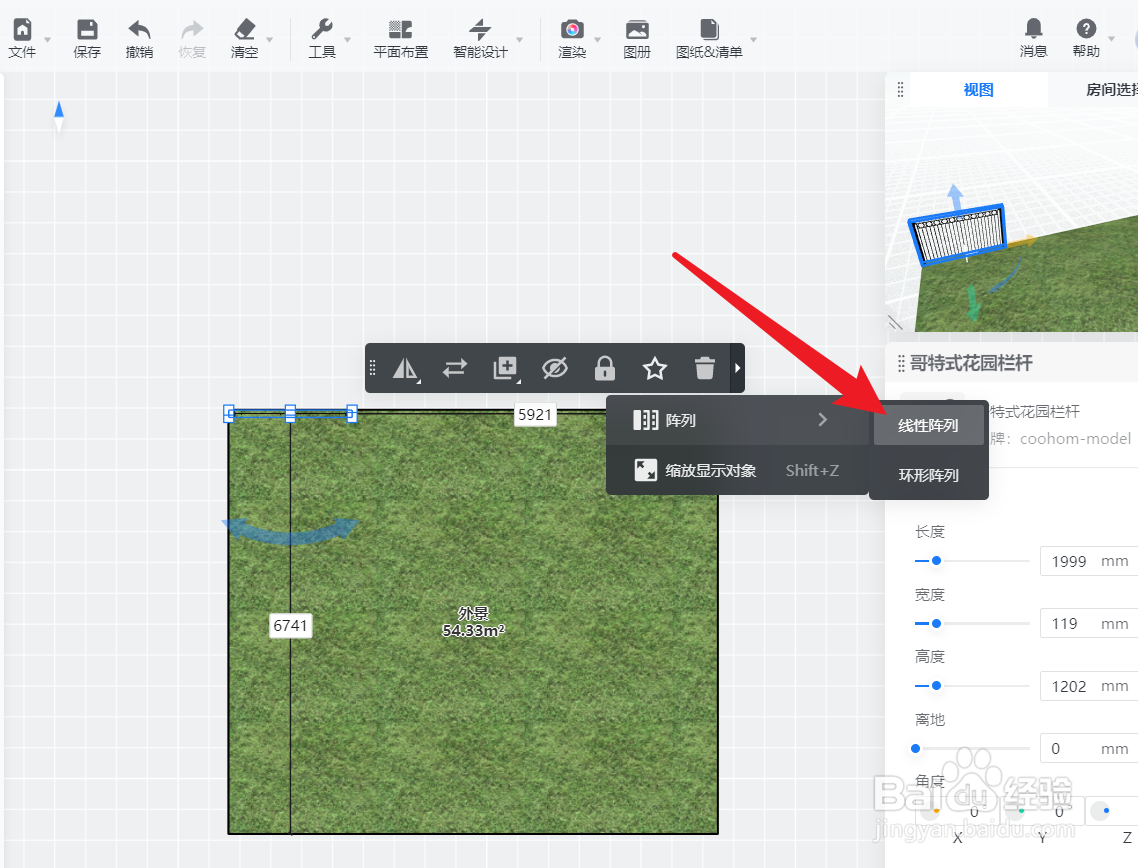This screenshot has width=1138, height=868.
Task: Click the 保存 save icon
Action: pyautogui.click(x=87, y=29)
